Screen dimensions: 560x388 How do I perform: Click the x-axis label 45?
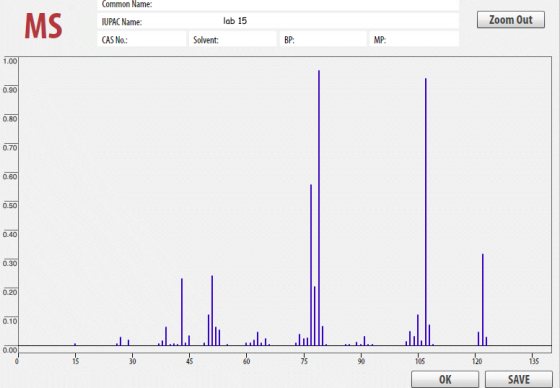click(190, 361)
